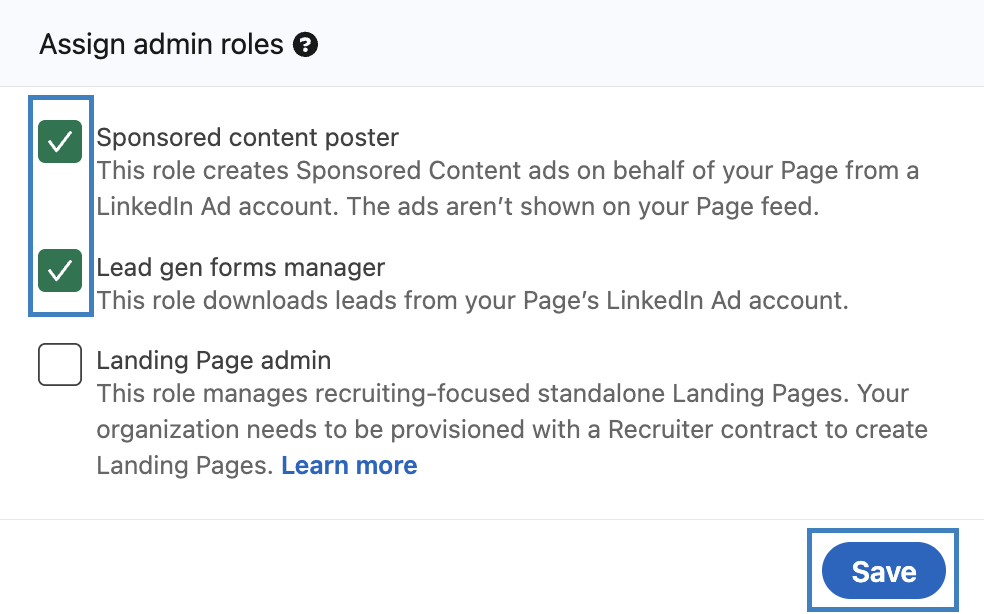Save the admin role assignments
This screenshot has width=984, height=614.
[x=884, y=571]
